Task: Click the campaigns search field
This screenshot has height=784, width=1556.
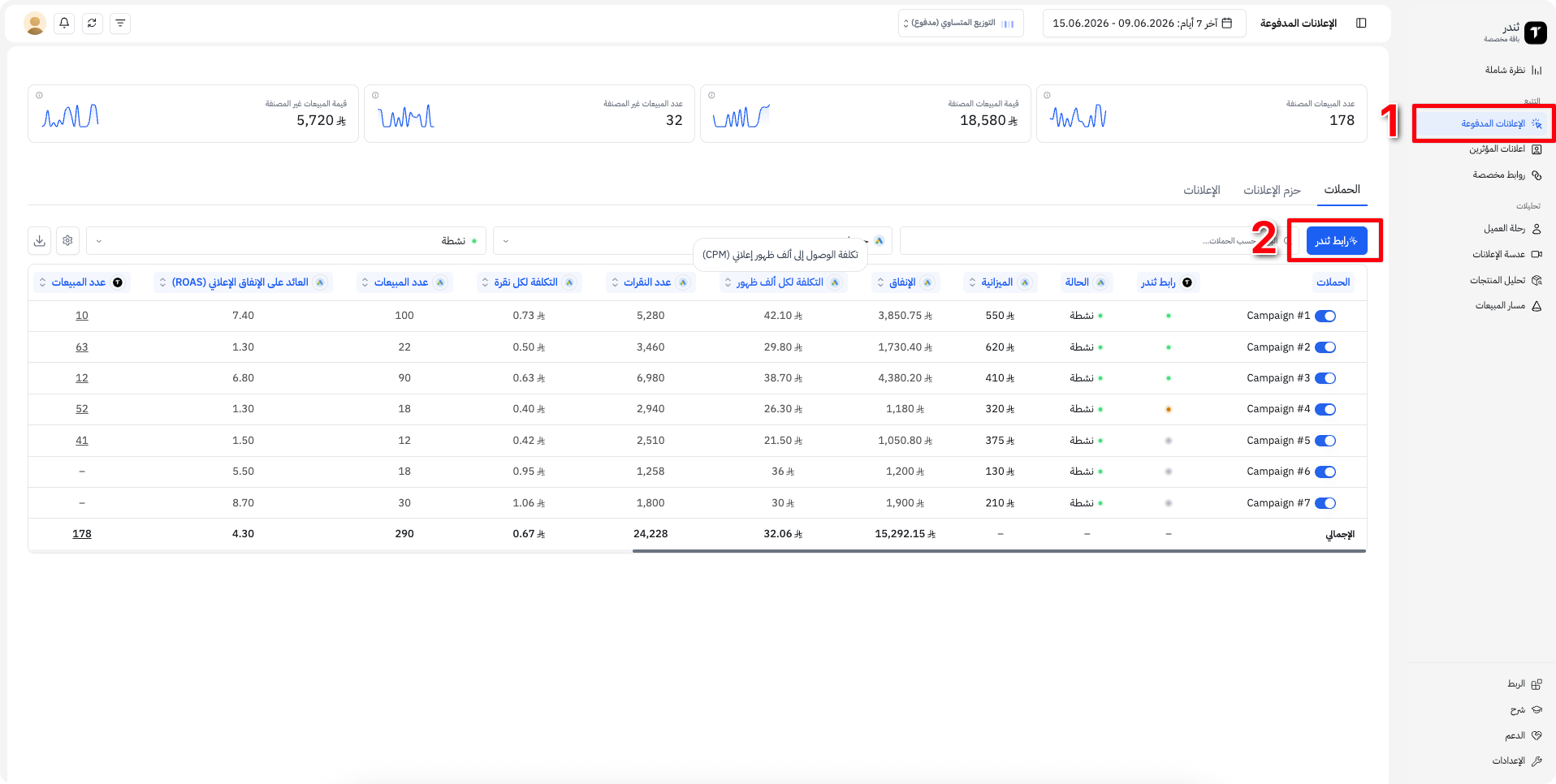Action: coord(1098,241)
